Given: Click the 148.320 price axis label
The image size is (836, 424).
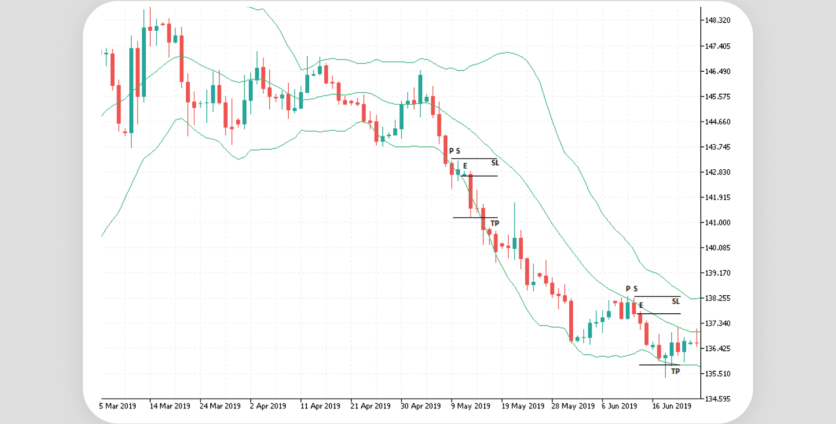Looking at the screenshot, I should tap(719, 21).
